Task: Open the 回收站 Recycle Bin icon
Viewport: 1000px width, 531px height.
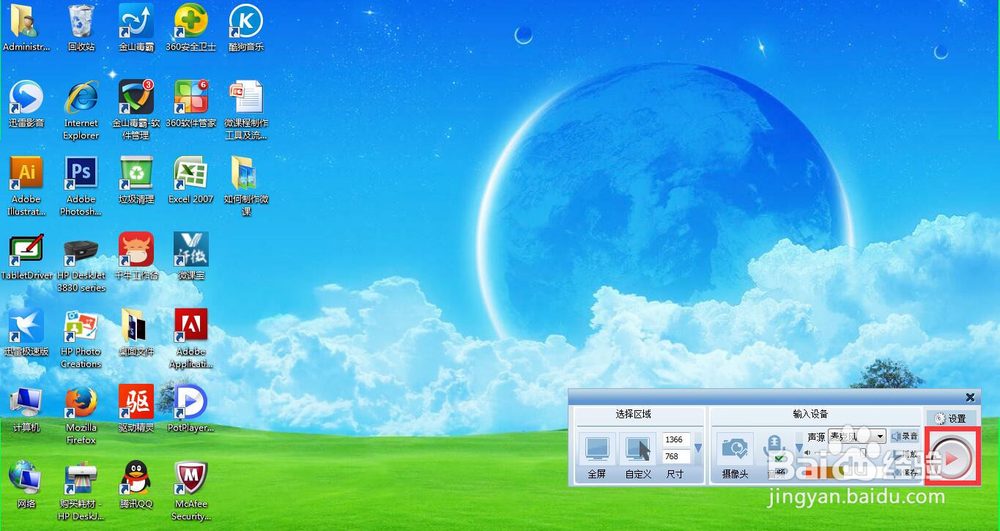Action: pos(81,27)
